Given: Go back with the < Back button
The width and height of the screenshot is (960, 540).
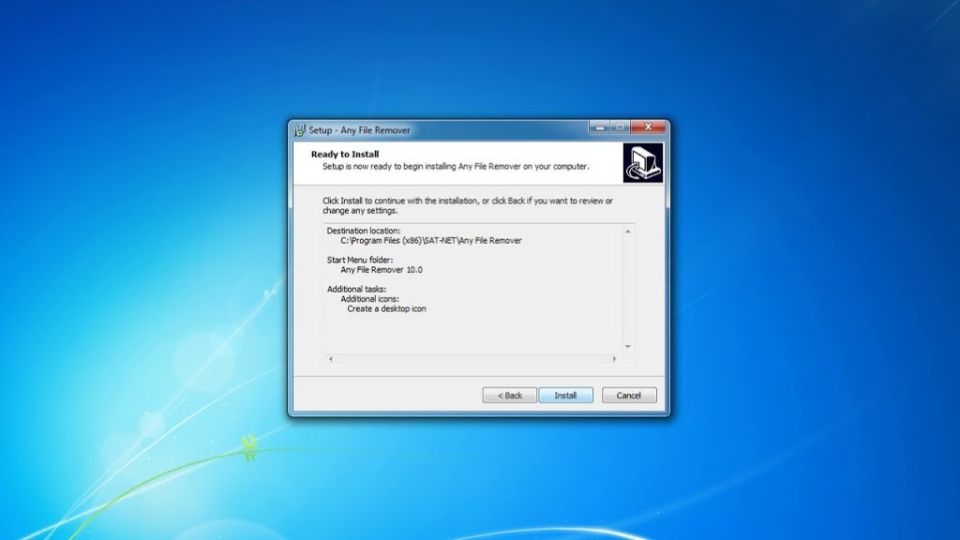Looking at the screenshot, I should 509,396.
